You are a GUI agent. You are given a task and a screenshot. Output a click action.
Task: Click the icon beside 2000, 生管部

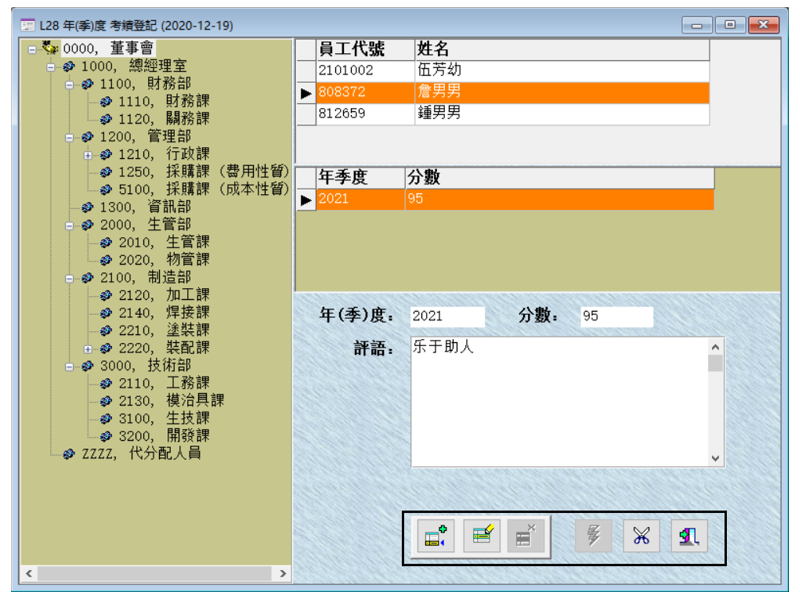coord(88,225)
